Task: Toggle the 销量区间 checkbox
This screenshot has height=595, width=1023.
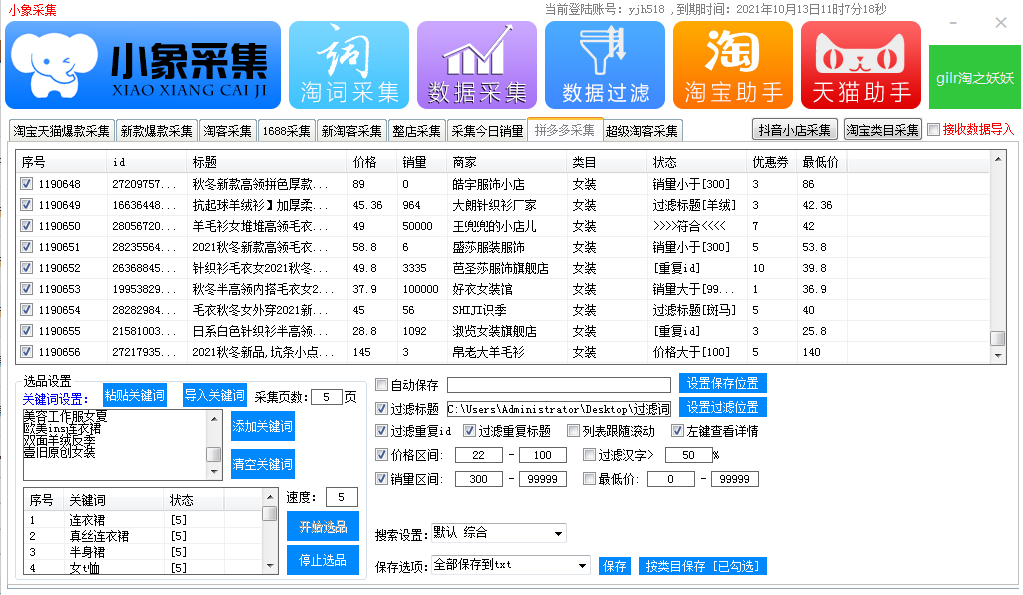Action: (x=382, y=479)
